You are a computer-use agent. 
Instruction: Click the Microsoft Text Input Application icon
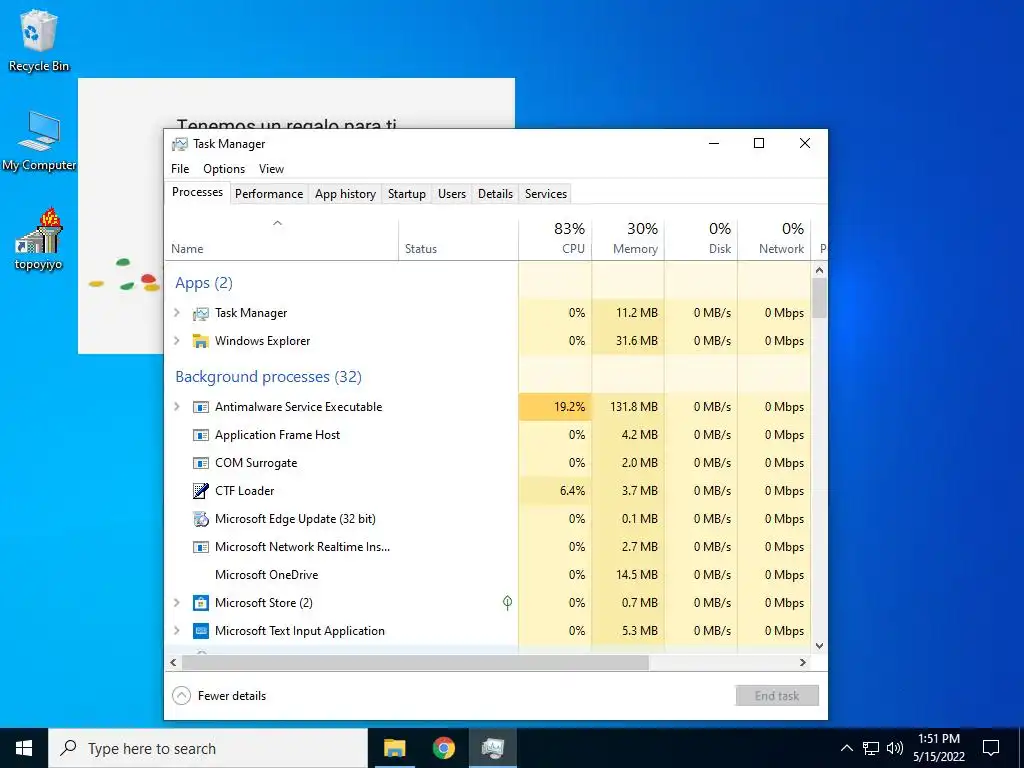tap(200, 631)
